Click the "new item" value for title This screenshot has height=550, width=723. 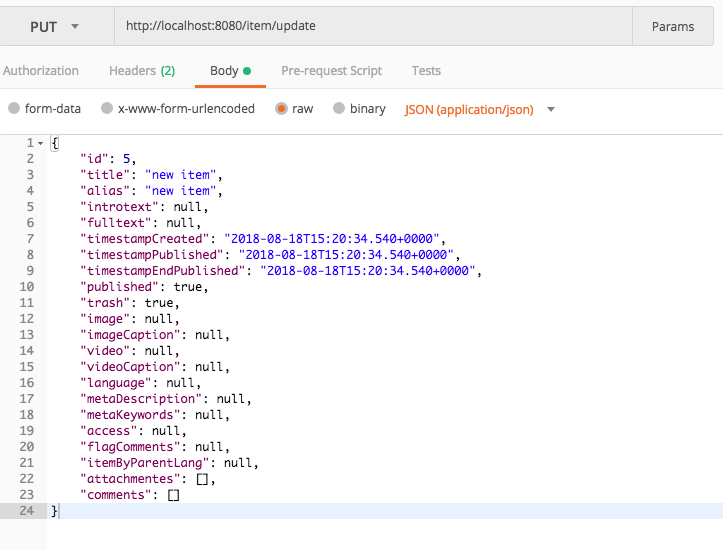(x=180, y=175)
